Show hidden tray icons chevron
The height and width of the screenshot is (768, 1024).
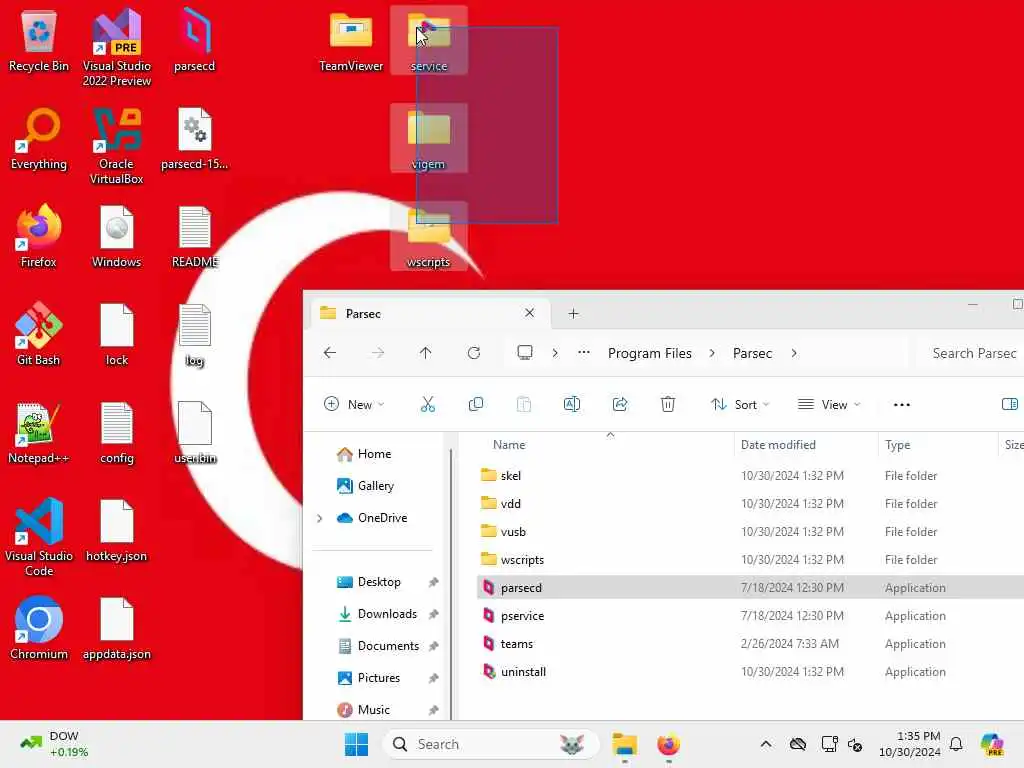[x=766, y=744]
